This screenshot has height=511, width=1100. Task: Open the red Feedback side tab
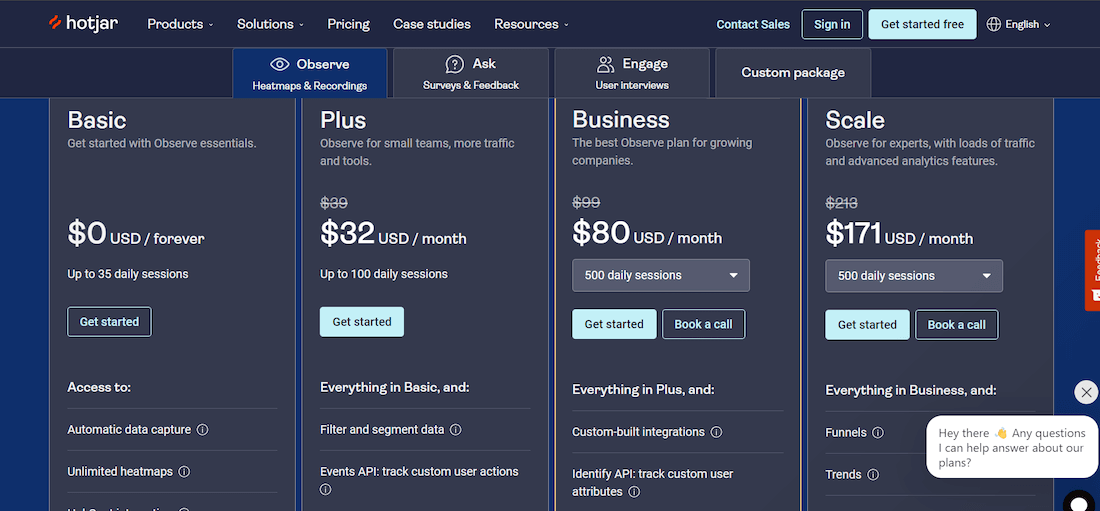coord(1092,270)
